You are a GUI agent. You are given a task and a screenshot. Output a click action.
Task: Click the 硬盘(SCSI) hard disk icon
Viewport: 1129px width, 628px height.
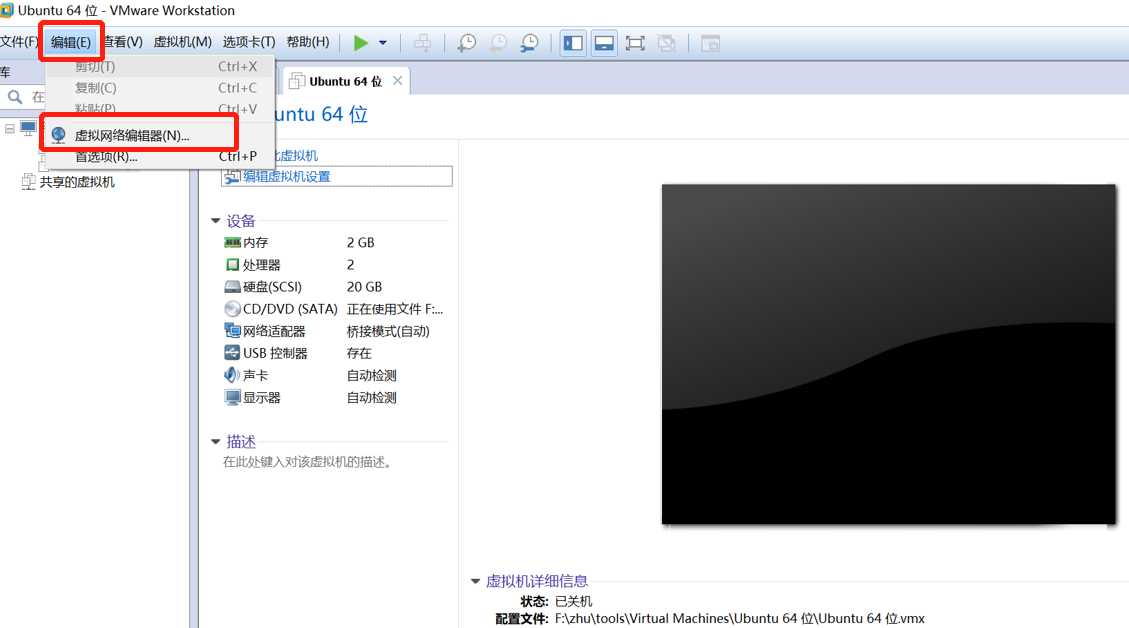tap(232, 287)
